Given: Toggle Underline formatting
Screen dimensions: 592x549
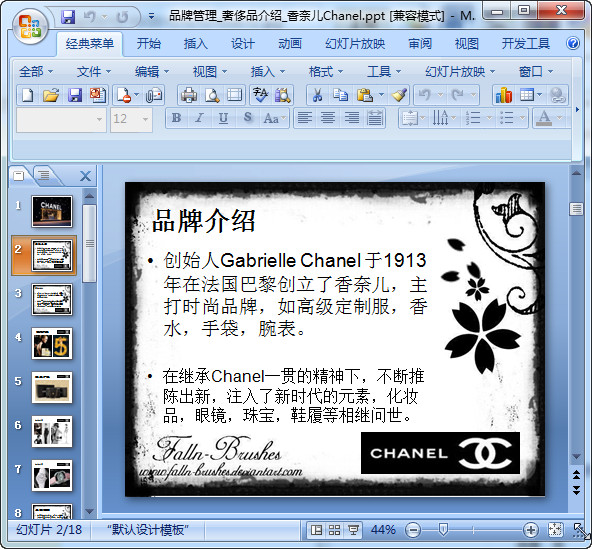Looking at the screenshot, I should point(223,118).
